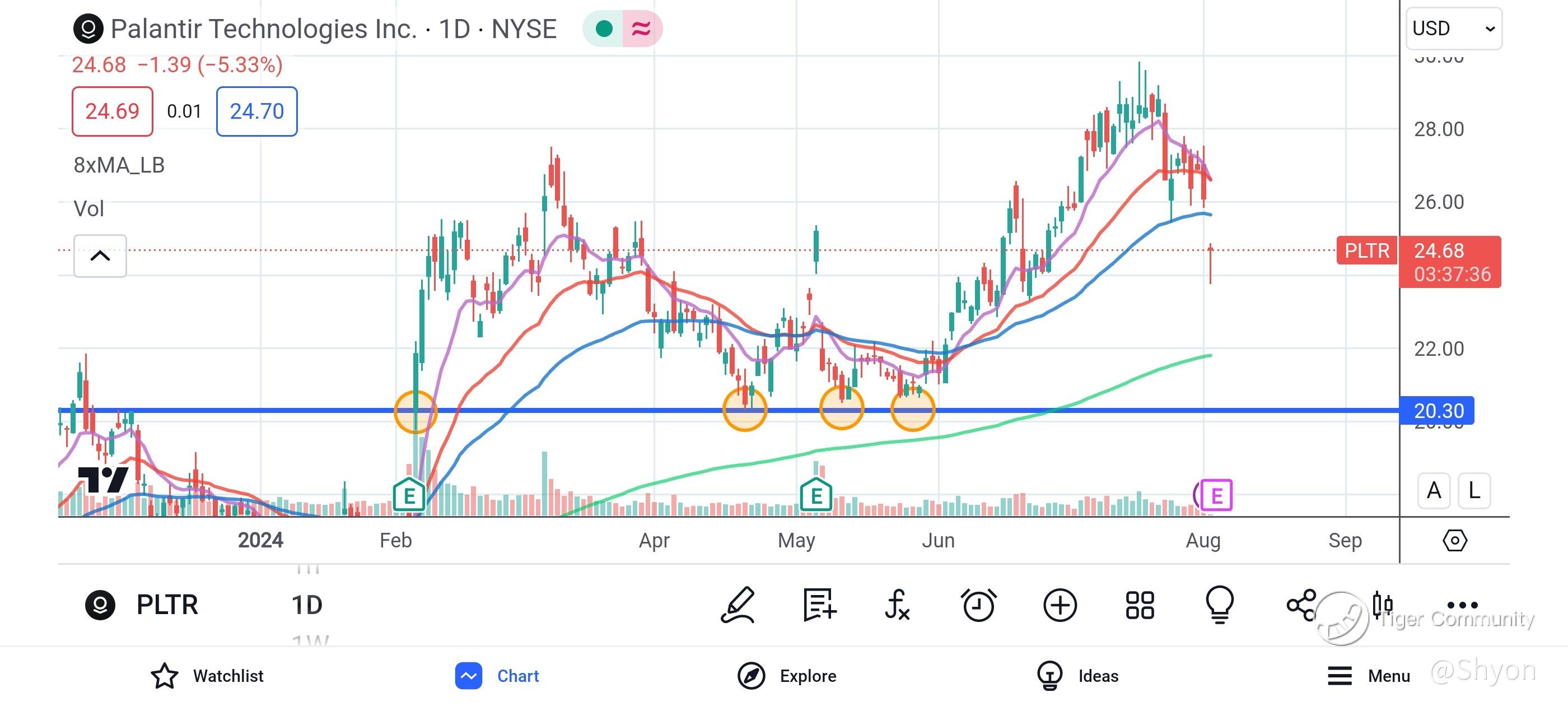Share chart via share icon
Screen dimensions: 1568x706
1301,605
